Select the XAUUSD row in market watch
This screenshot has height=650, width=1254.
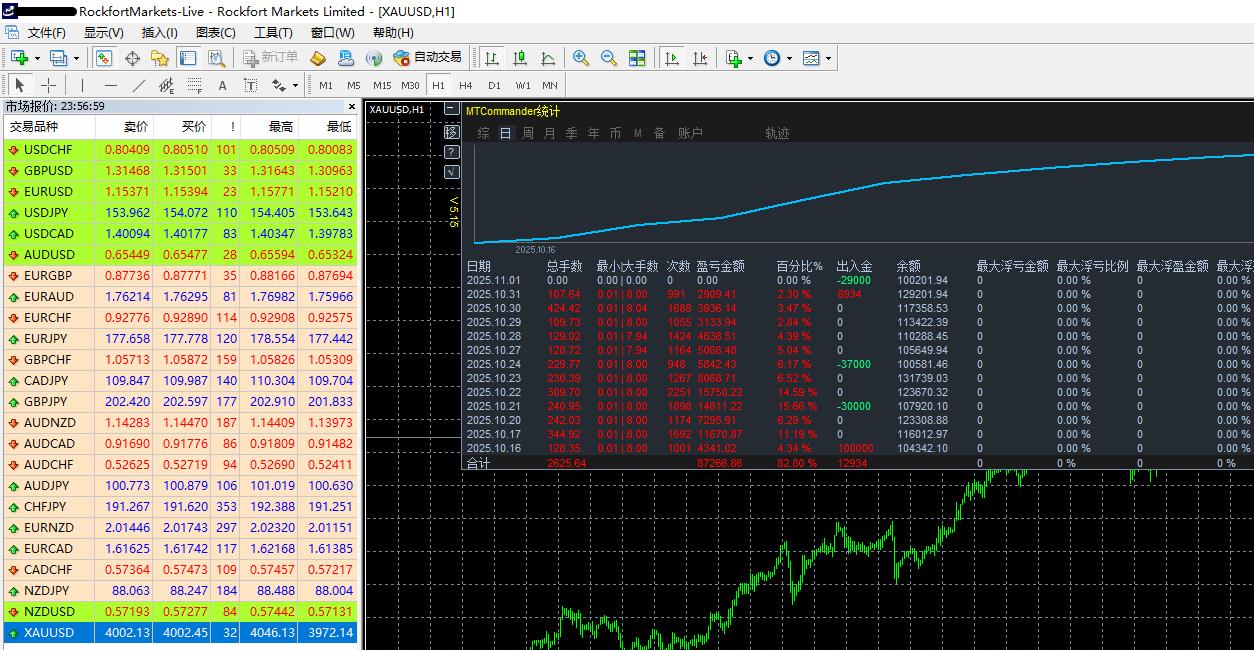pyautogui.click(x=180, y=633)
